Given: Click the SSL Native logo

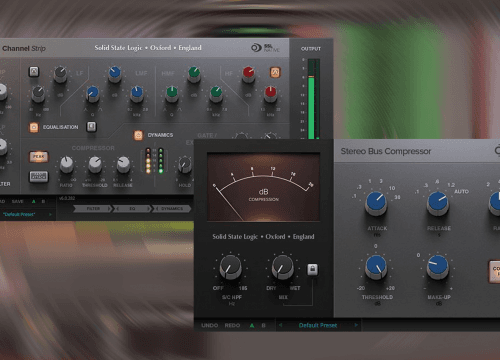Looking at the screenshot, I should (265, 48).
